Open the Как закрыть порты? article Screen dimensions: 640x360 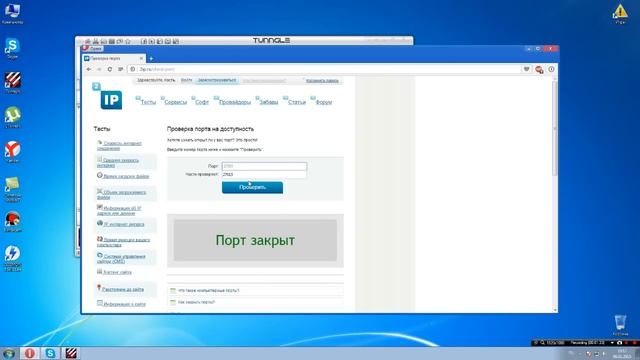(x=196, y=302)
